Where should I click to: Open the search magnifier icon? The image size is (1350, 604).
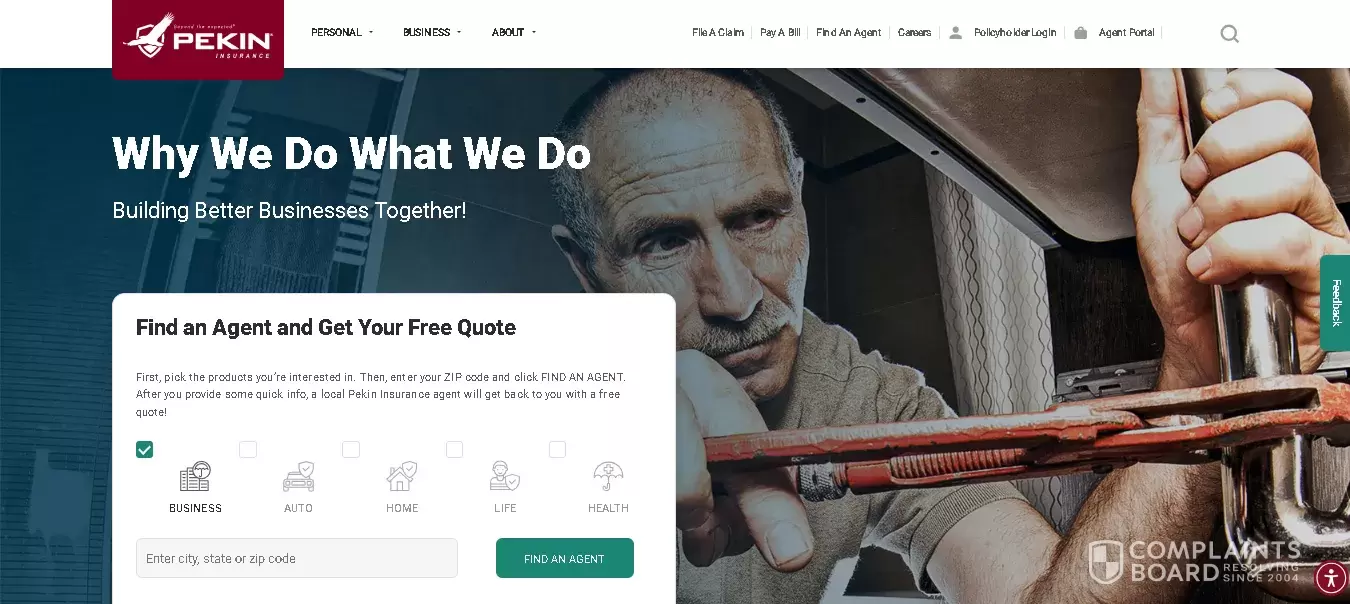[1230, 33]
